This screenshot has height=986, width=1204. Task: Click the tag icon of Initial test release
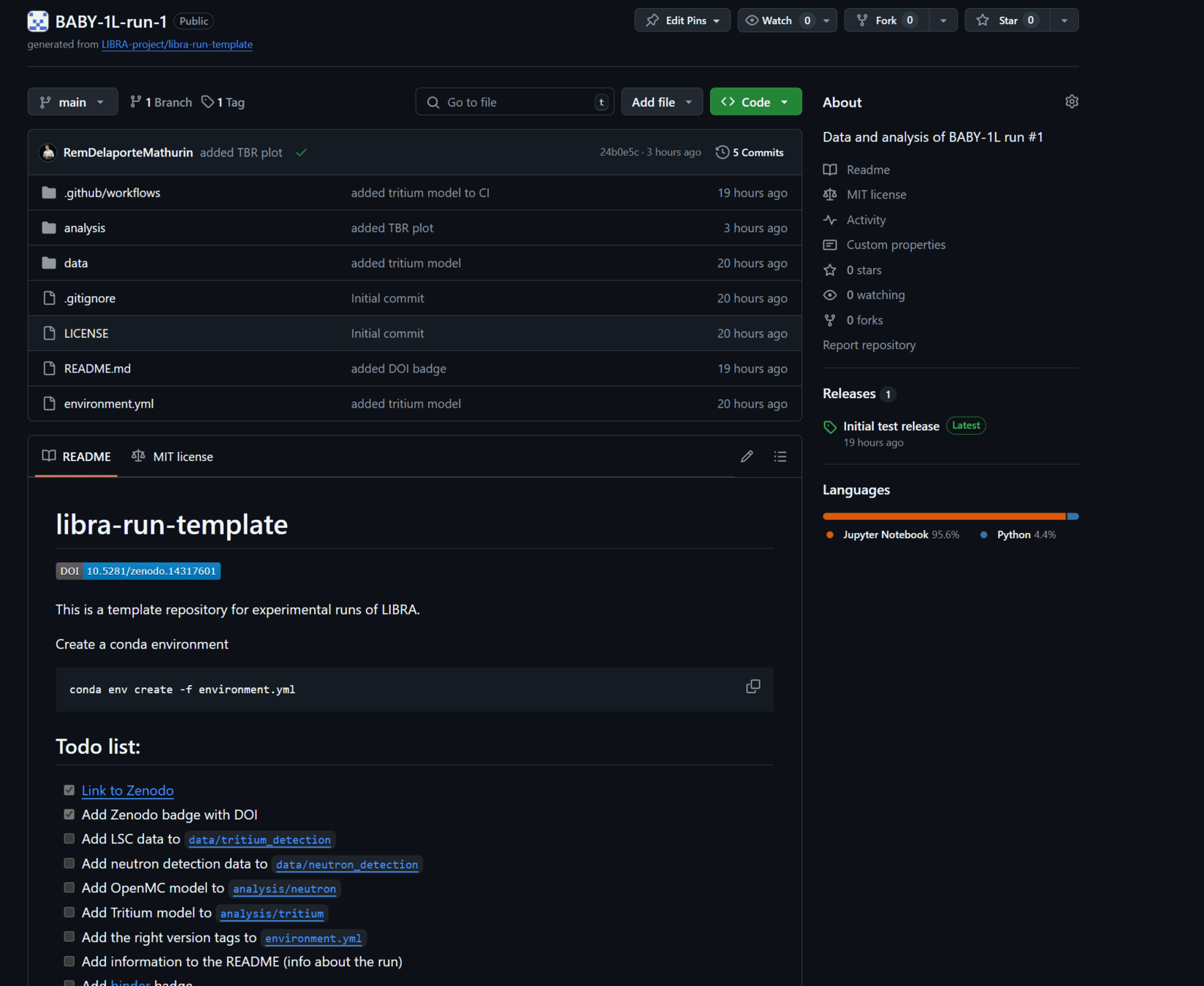point(830,427)
